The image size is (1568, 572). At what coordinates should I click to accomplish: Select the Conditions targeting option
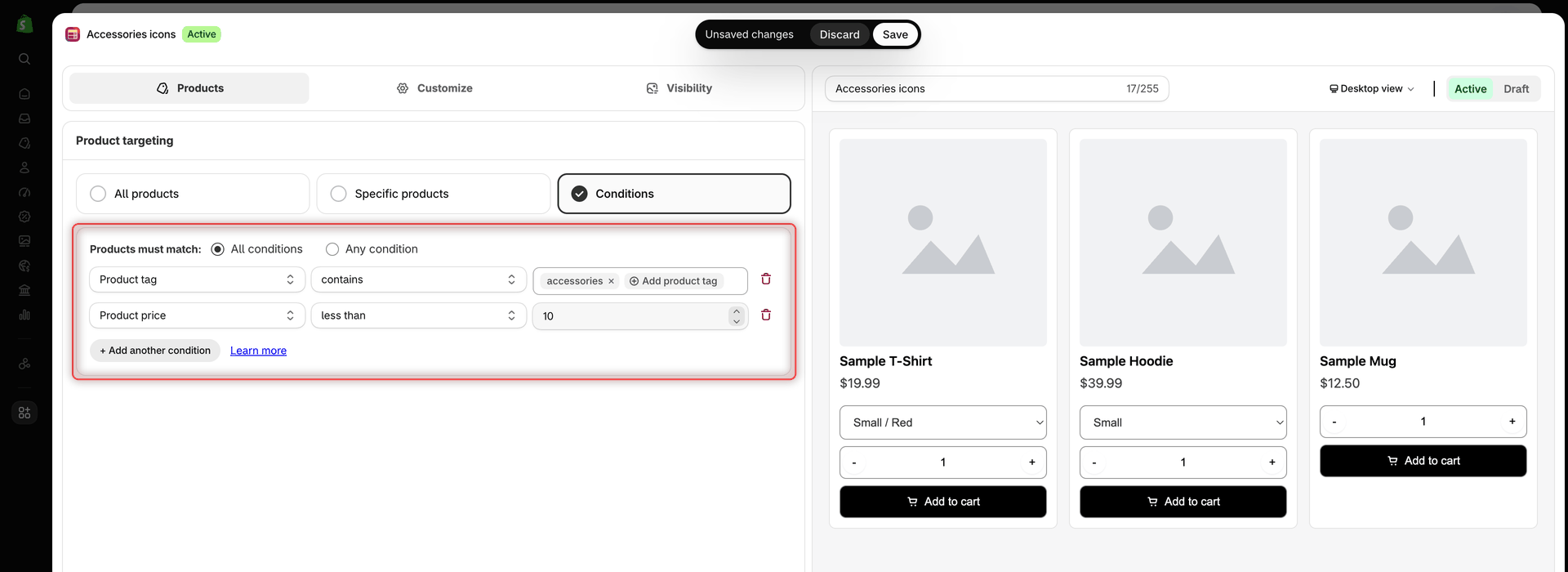click(x=674, y=194)
